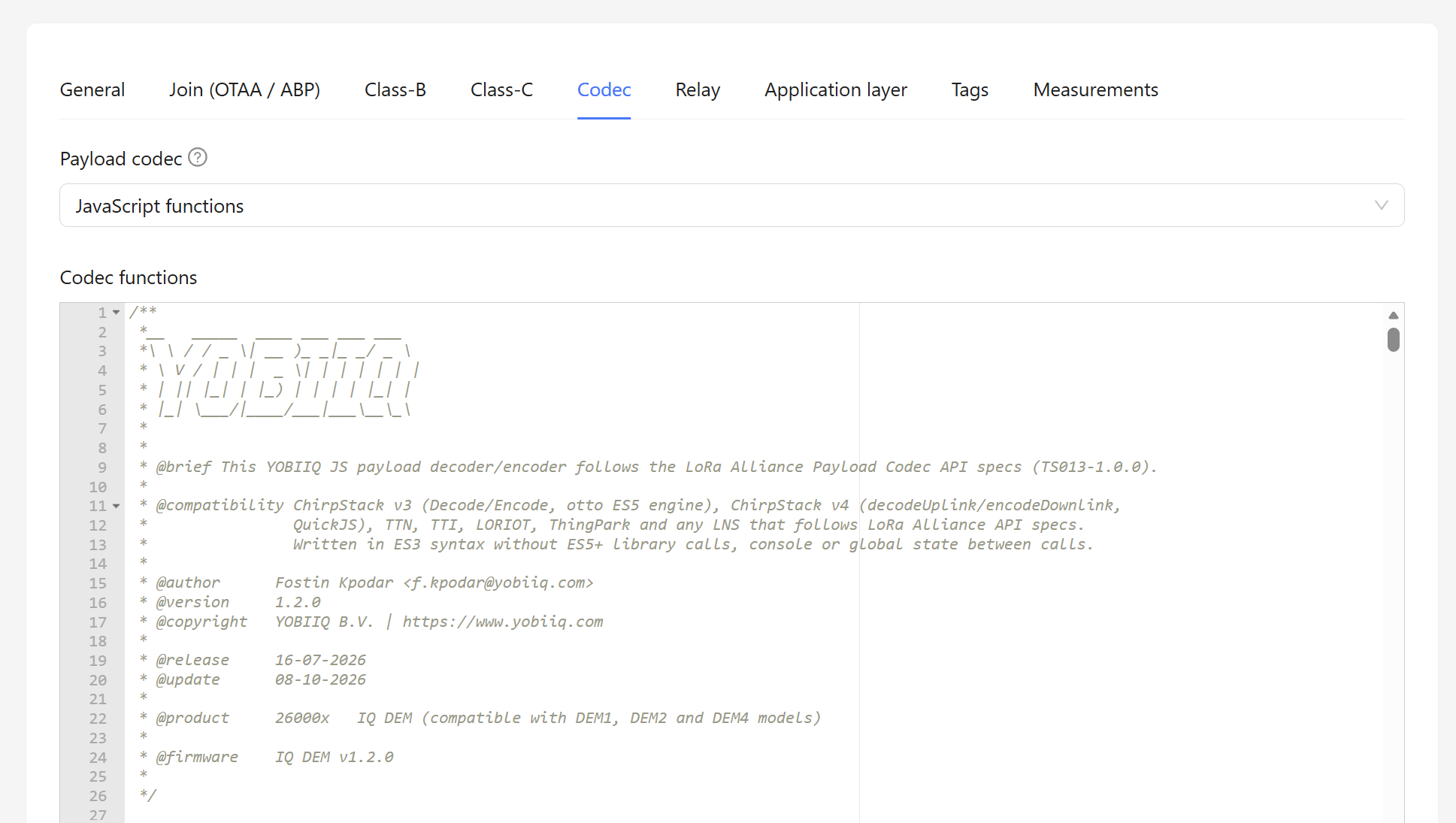This screenshot has height=823, width=1456.
Task: Click the comment line mentioning QuickJS, TTN
Action: tap(612, 525)
